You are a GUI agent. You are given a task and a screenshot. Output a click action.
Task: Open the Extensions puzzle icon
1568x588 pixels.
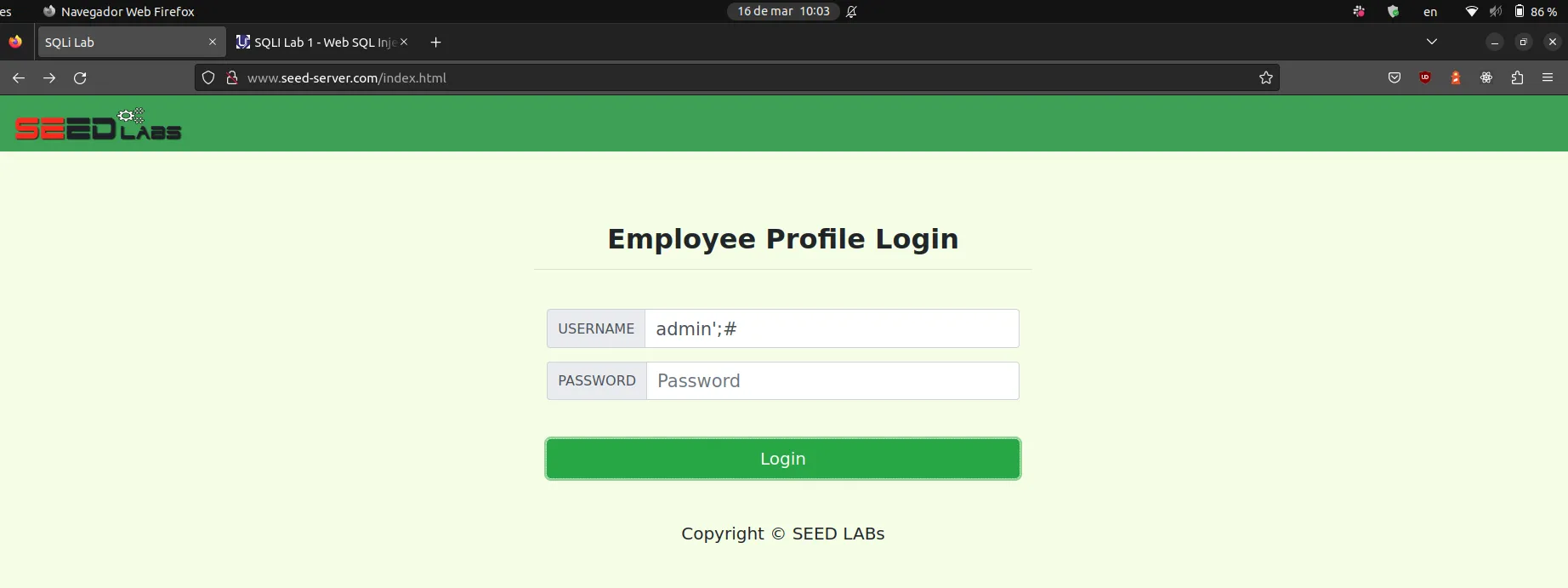pyautogui.click(x=1517, y=78)
